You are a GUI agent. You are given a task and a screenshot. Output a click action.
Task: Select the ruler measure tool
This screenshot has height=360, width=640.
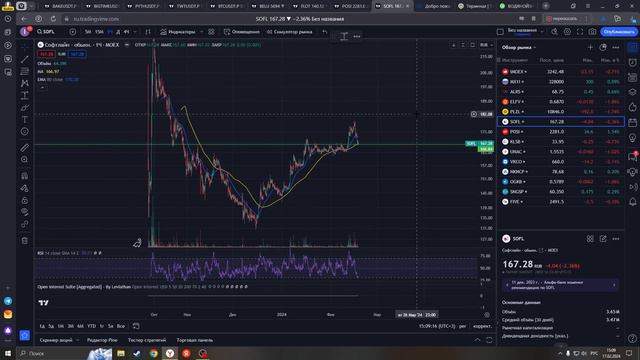click(x=24, y=147)
